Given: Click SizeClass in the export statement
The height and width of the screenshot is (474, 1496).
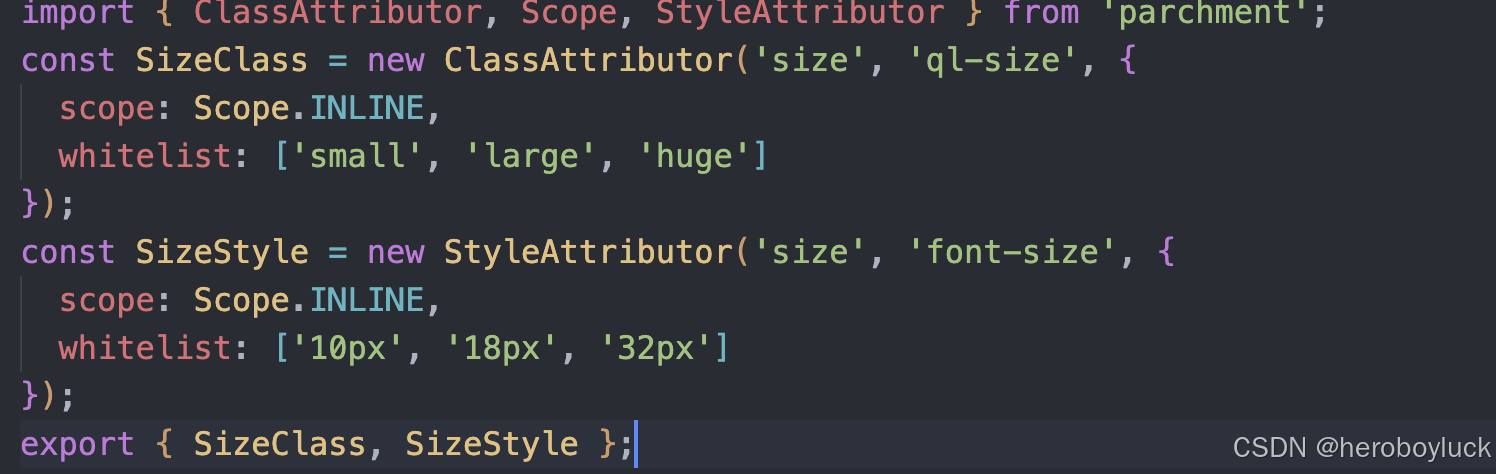Looking at the screenshot, I should (280, 444).
